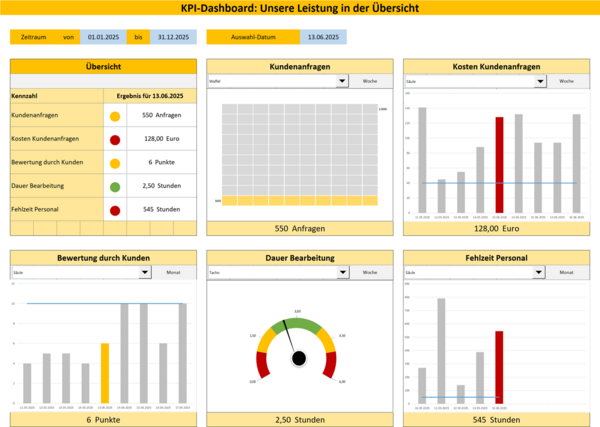Click the Woche period cell in Kundenanfragen panel
Screen dimensions: 600x427
[370, 82]
